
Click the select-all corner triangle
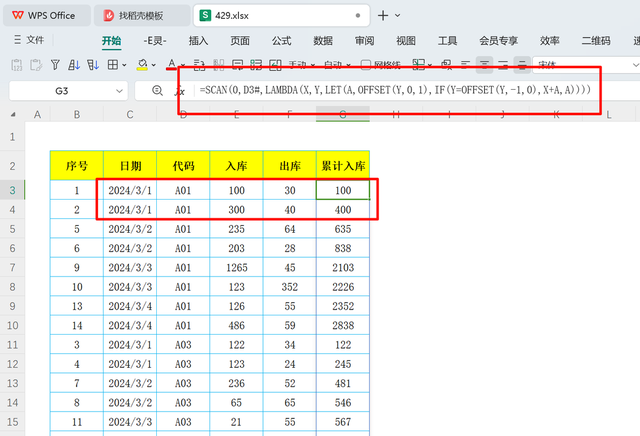coord(13,115)
